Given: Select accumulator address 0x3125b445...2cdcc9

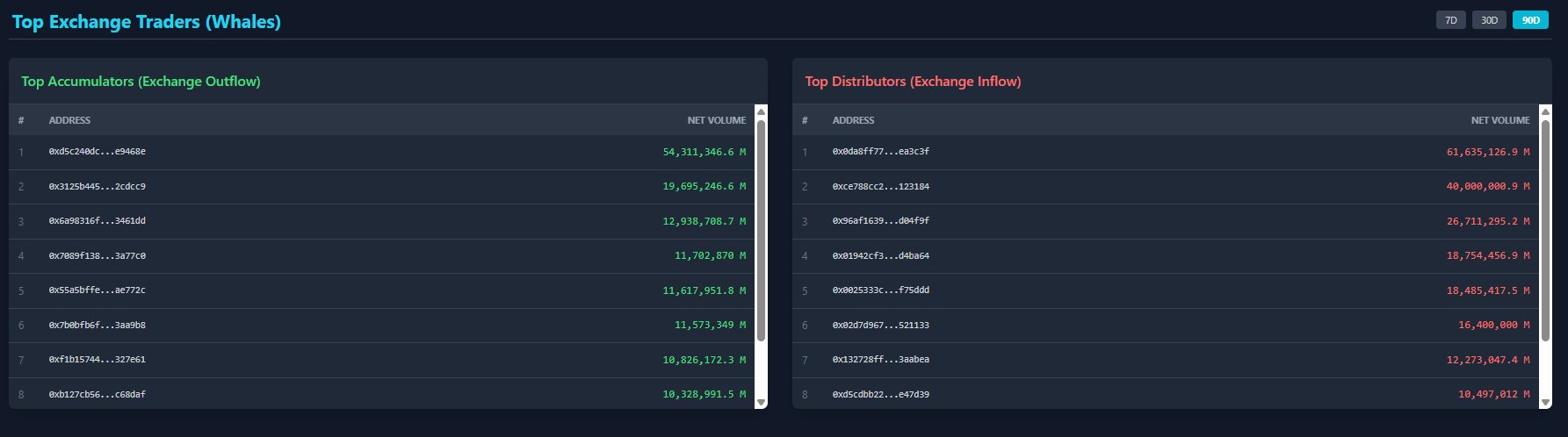Looking at the screenshot, I should tap(97, 187).
